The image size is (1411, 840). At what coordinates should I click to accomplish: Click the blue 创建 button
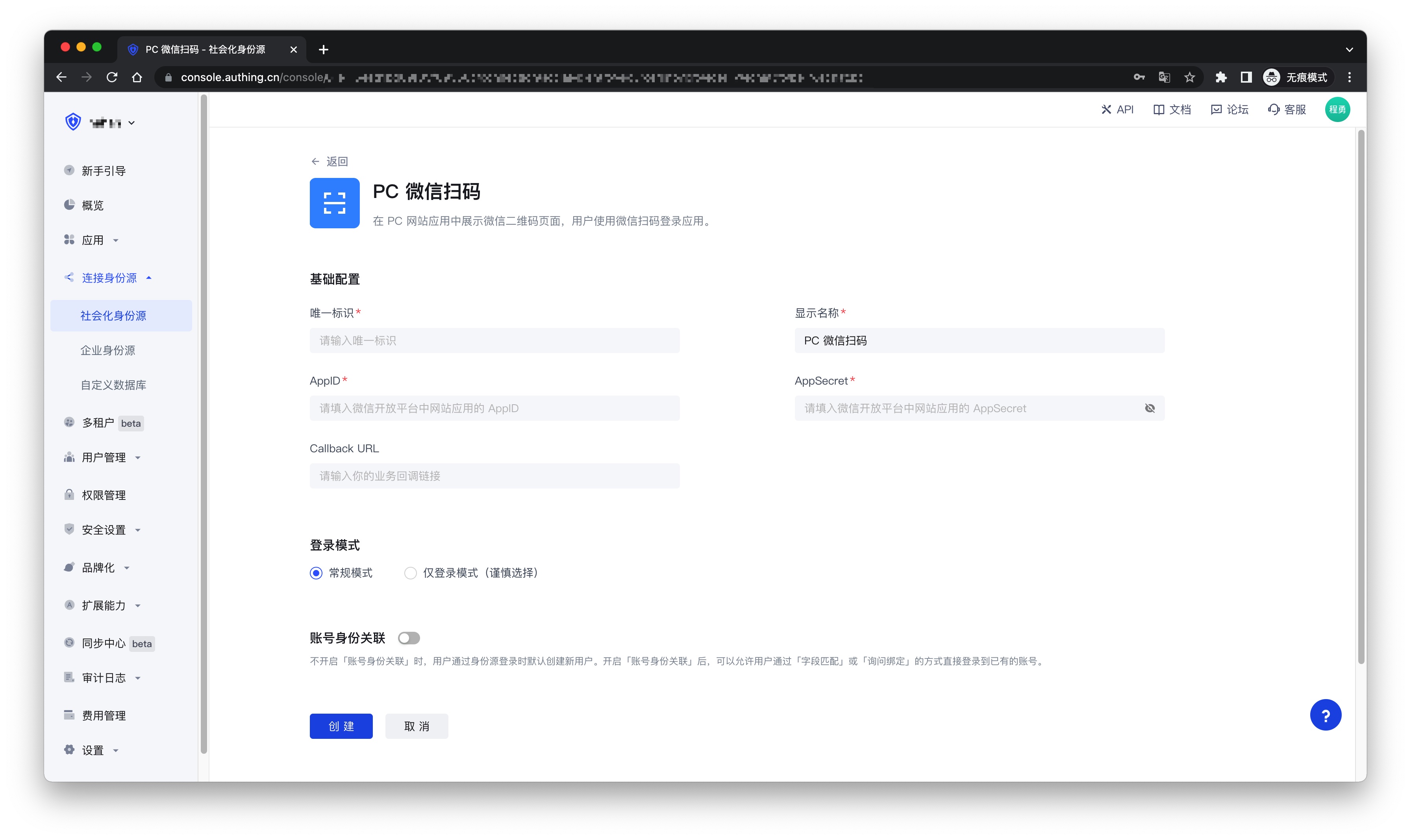[341, 726]
